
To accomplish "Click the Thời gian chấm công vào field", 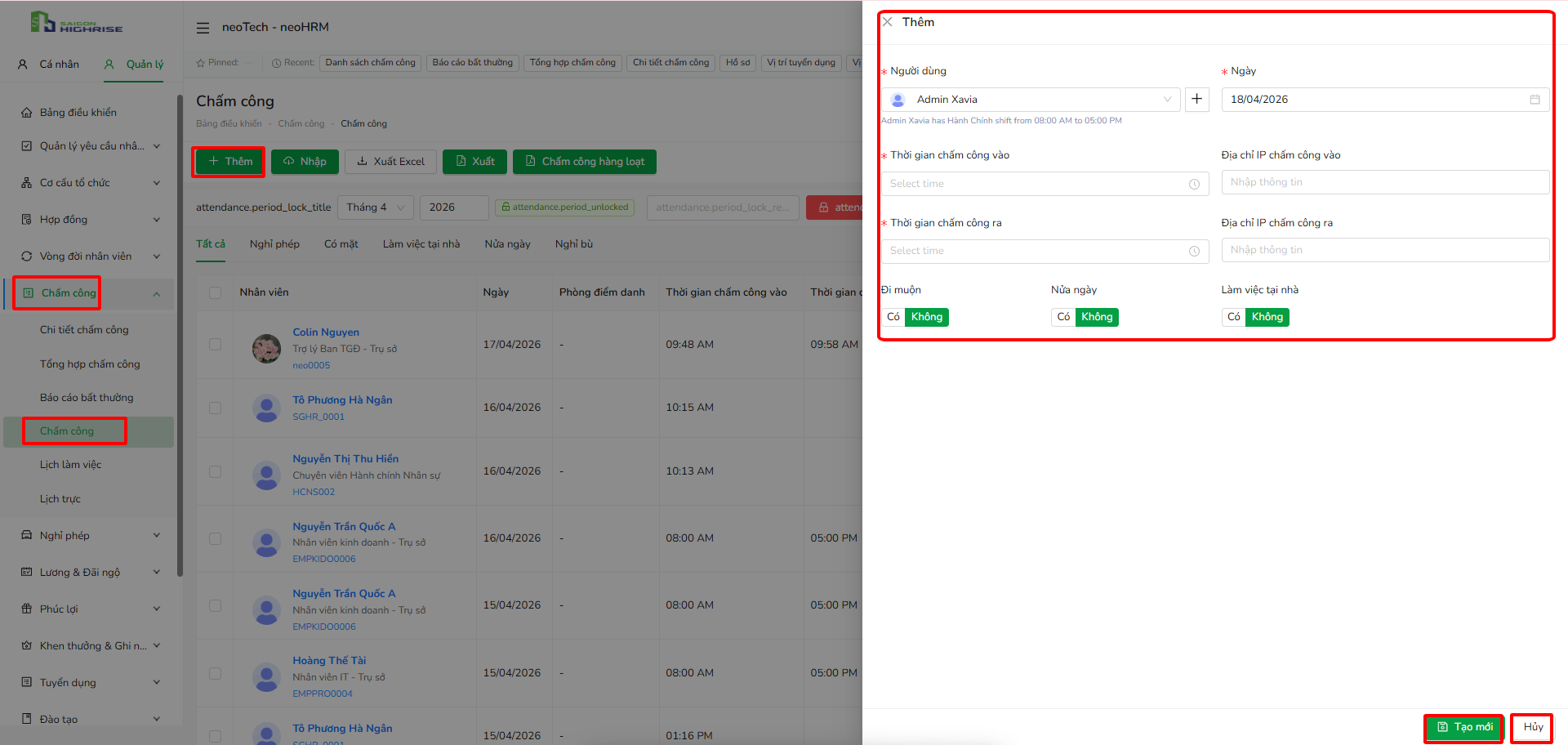I will point(1045,184).
